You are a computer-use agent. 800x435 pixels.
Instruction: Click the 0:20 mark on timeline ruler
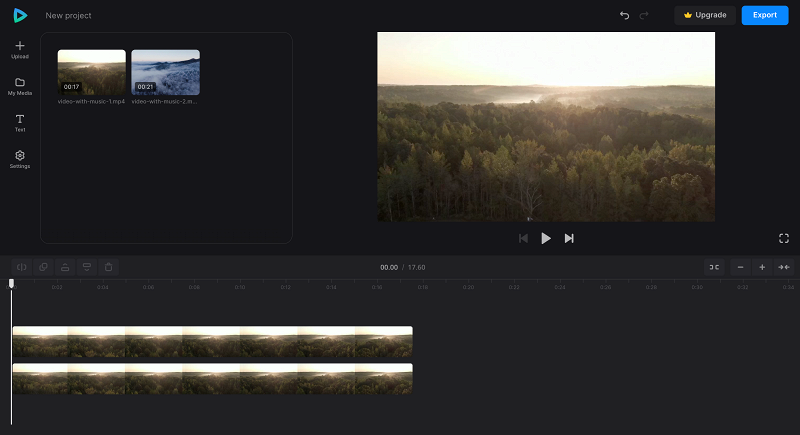point(468,287)
